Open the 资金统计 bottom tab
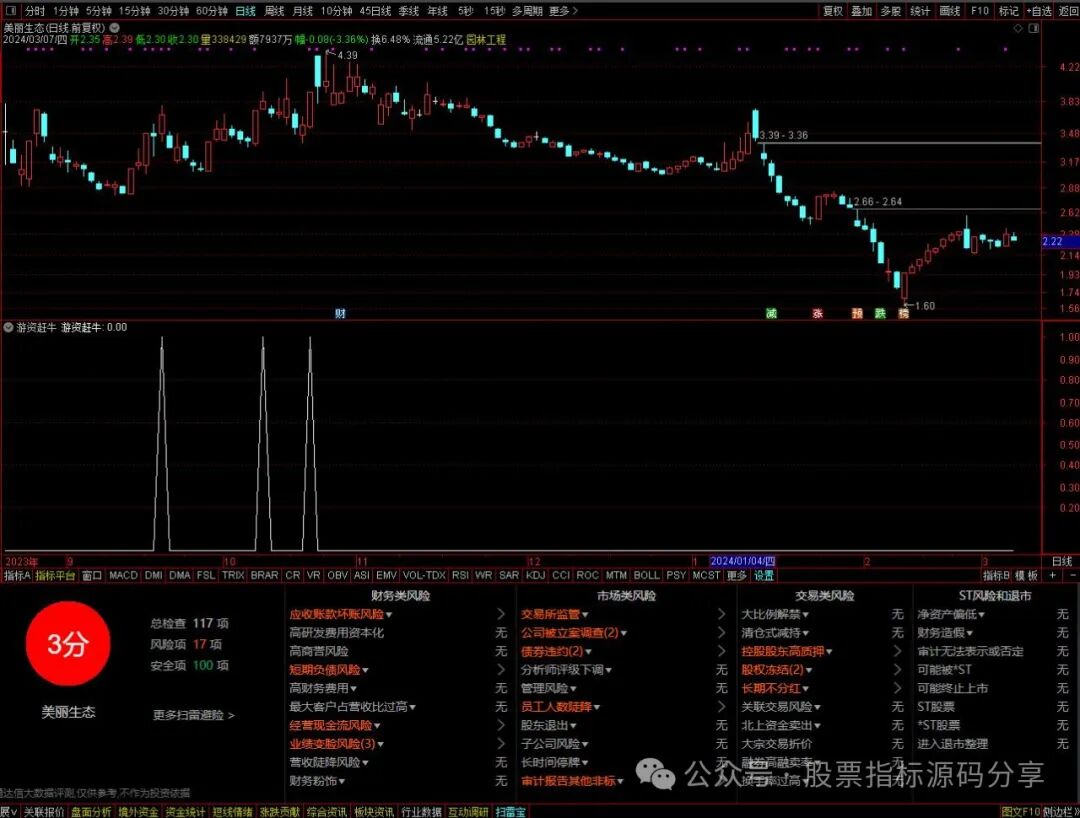The height and width of the screenshot is (818, 1080). [x=185, y=812]
